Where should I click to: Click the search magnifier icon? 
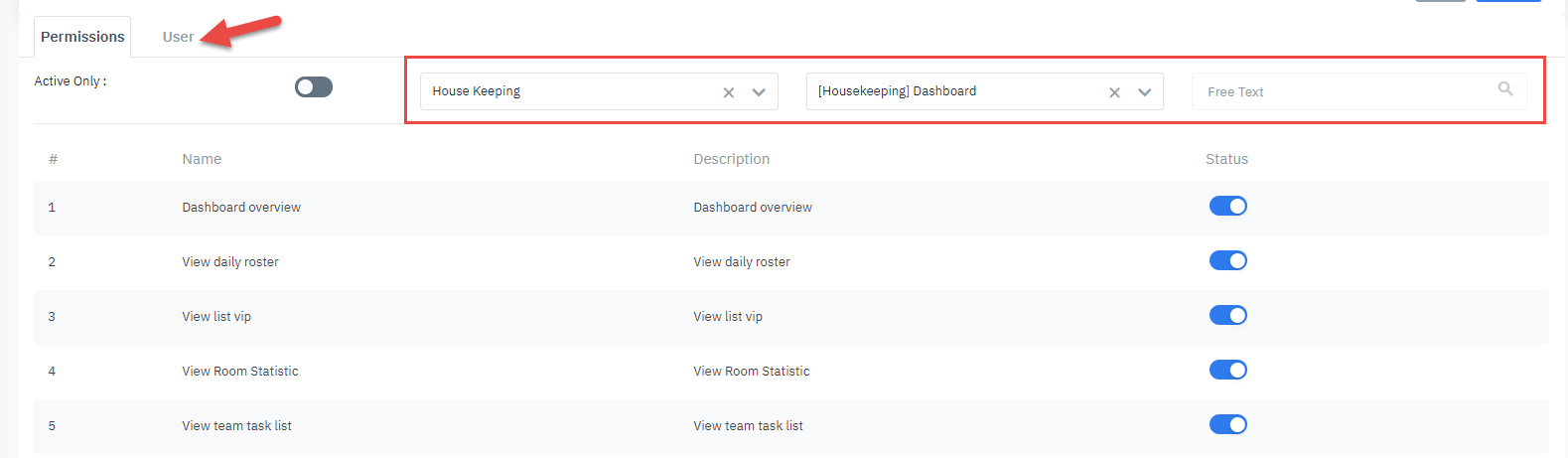point(1505,89)
